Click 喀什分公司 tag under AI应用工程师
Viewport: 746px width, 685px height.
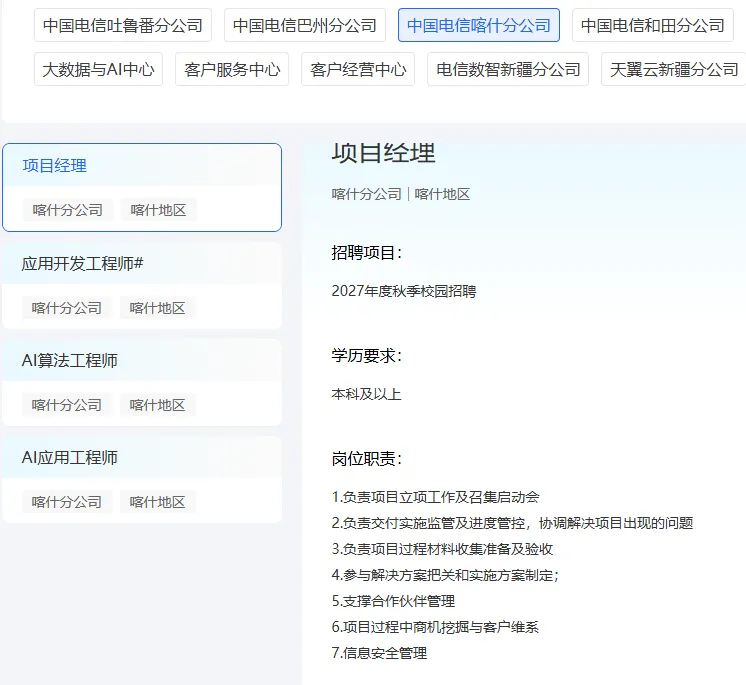(x=67, y=502)
